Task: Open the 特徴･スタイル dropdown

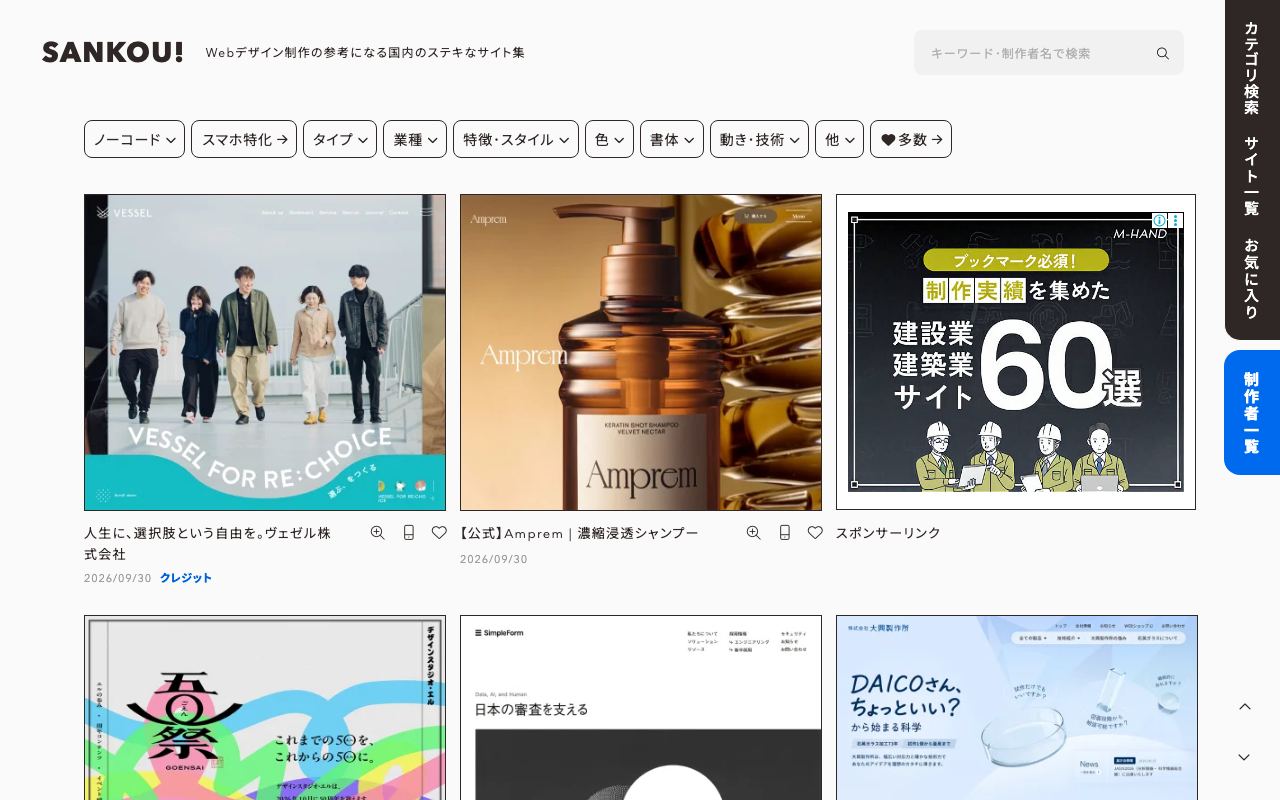Action: (x=516, y=139)
